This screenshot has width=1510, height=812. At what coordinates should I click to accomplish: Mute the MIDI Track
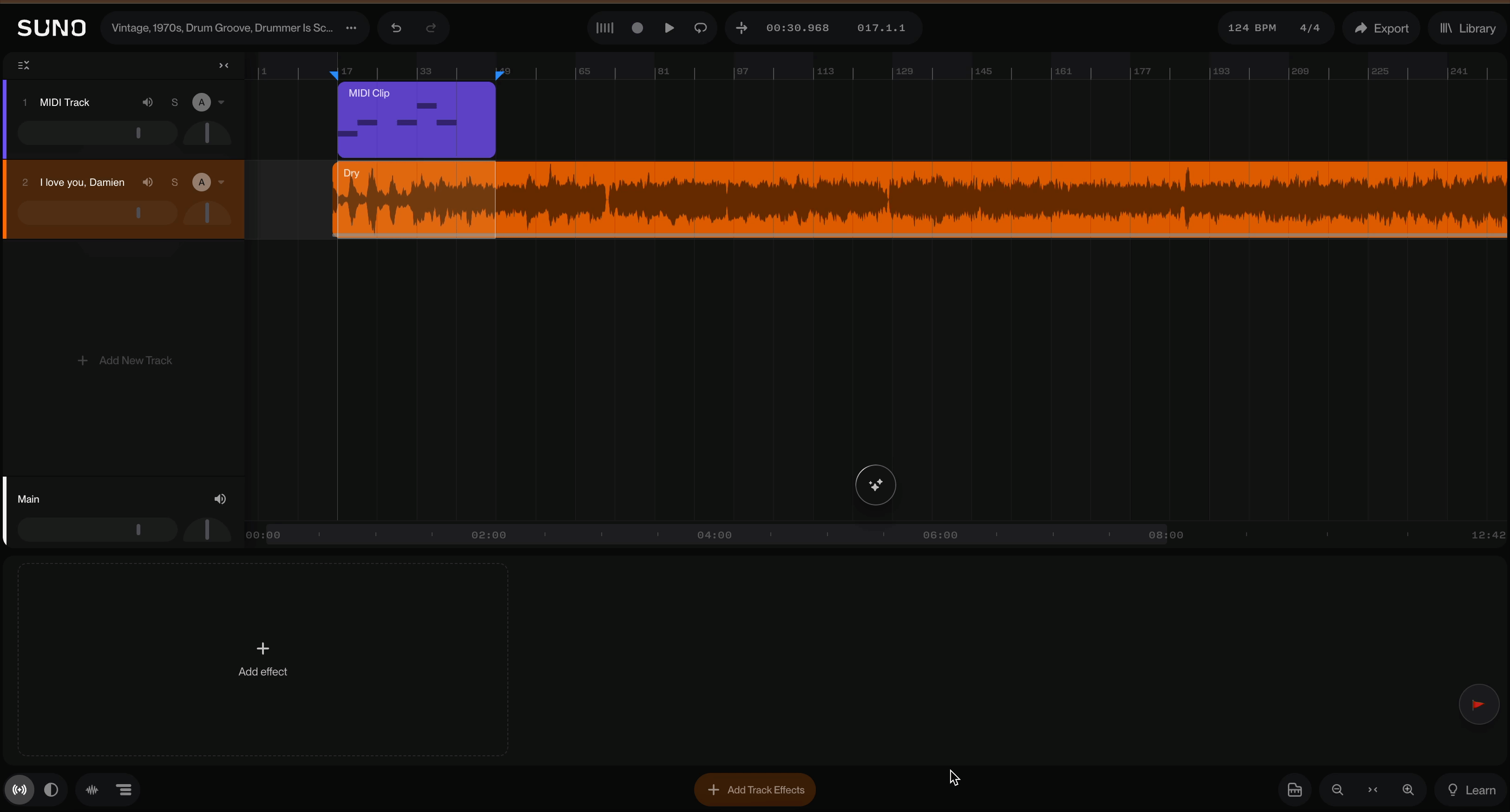click(x=148, y=102)
